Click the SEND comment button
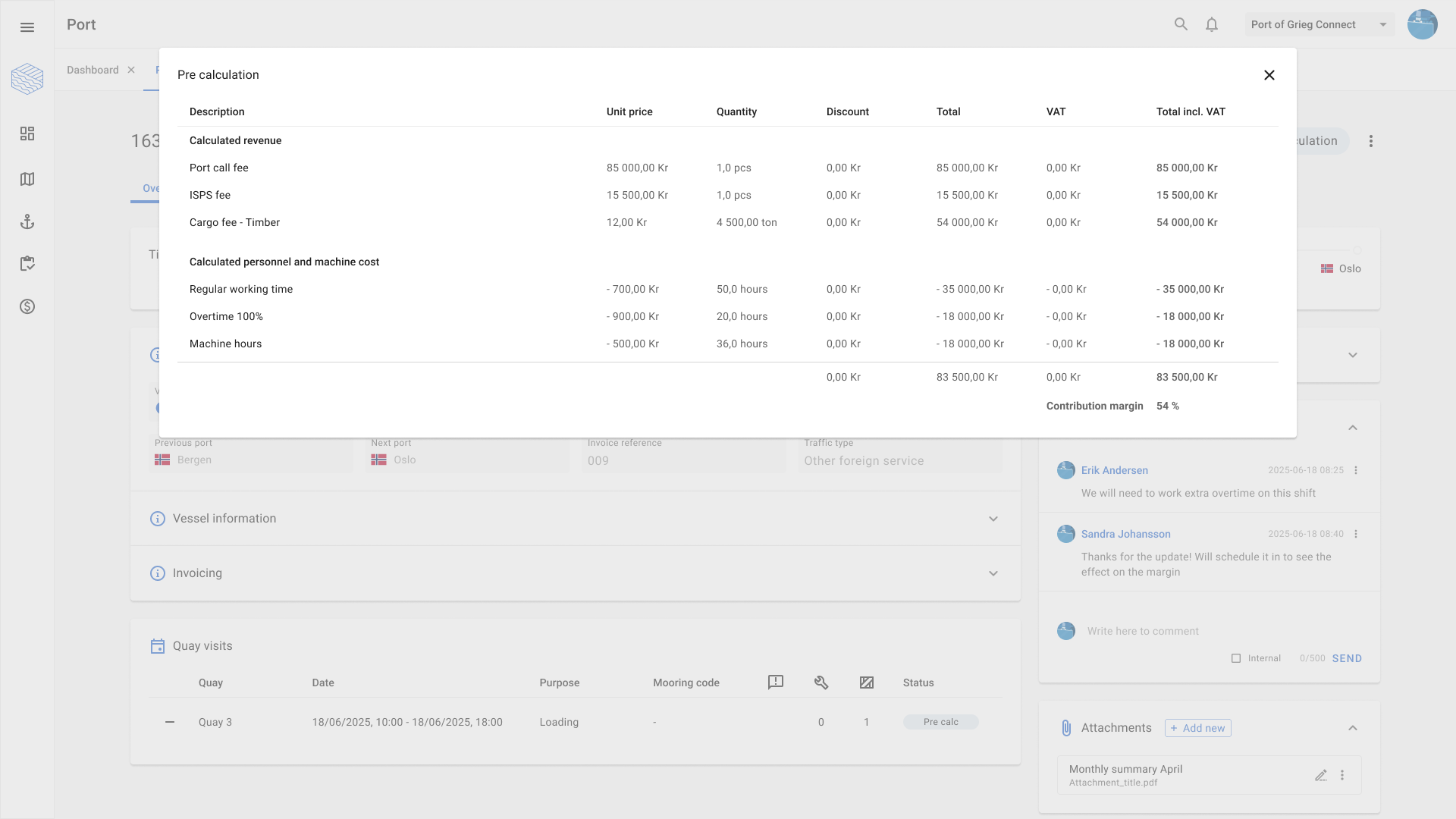This screenshot has height=819, width=1456. [x=1347, y=658]
